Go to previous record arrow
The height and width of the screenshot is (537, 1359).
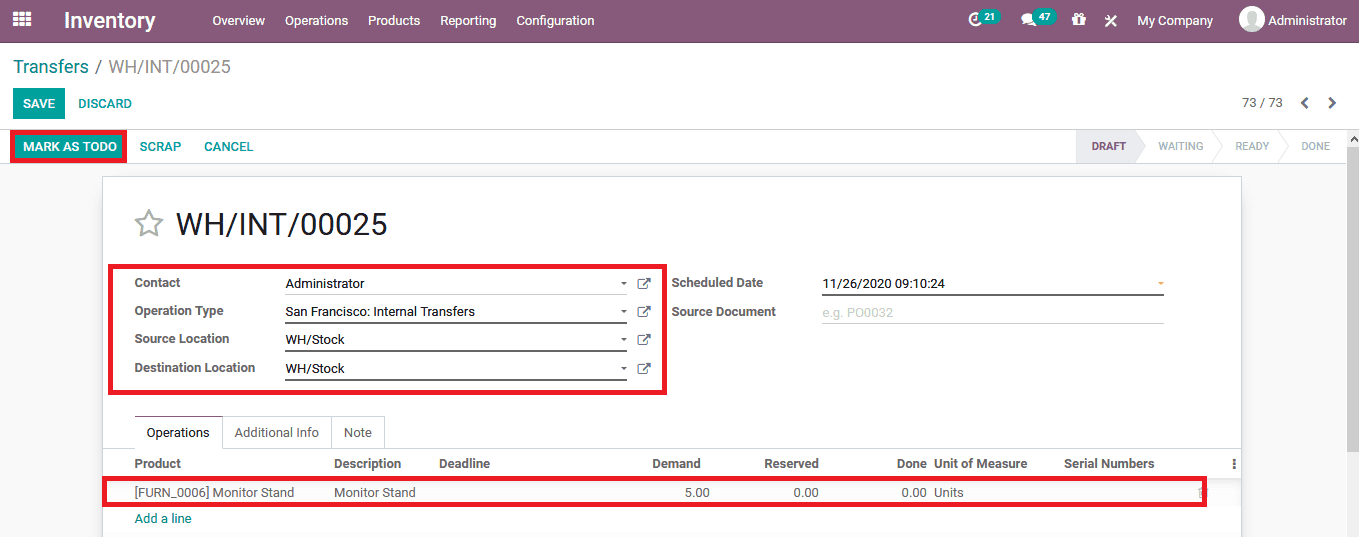[1305, 103]
